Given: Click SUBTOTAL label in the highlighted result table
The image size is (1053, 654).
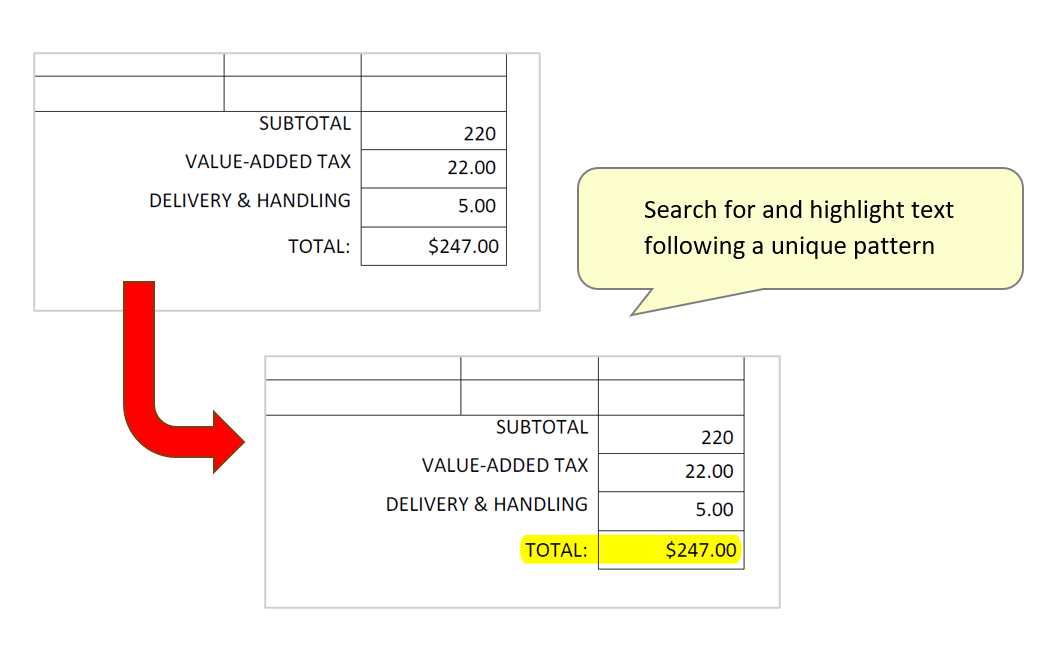Looking at the screenshot, I should coord(542,427).
